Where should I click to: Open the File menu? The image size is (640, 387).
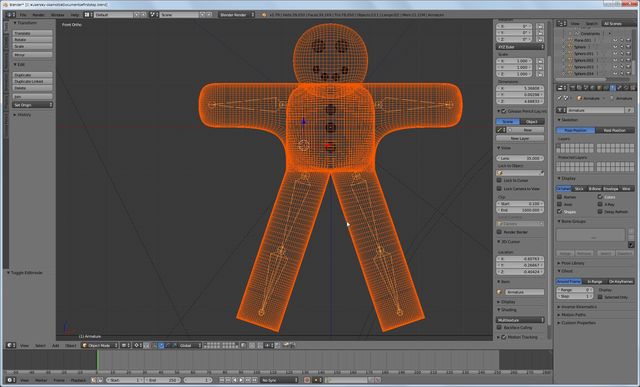coord(23,15)
